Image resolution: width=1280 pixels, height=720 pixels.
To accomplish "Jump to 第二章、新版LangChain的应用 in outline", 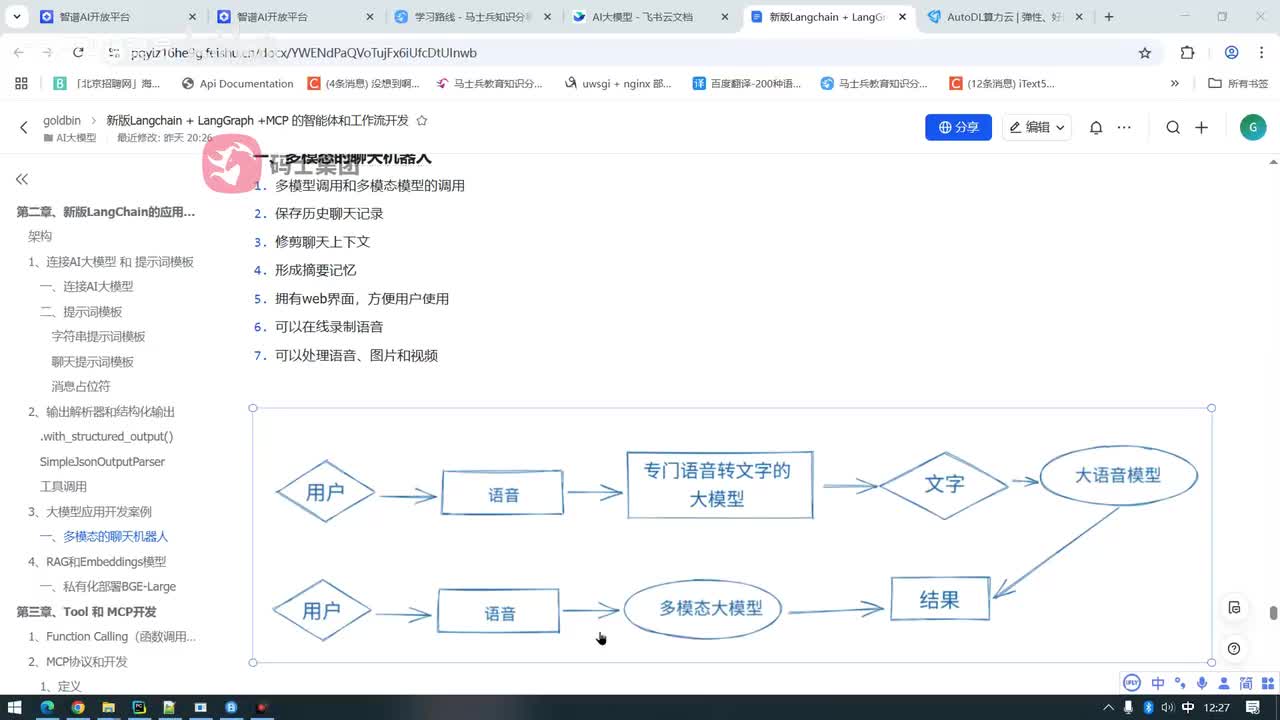I will pos(106,212).
